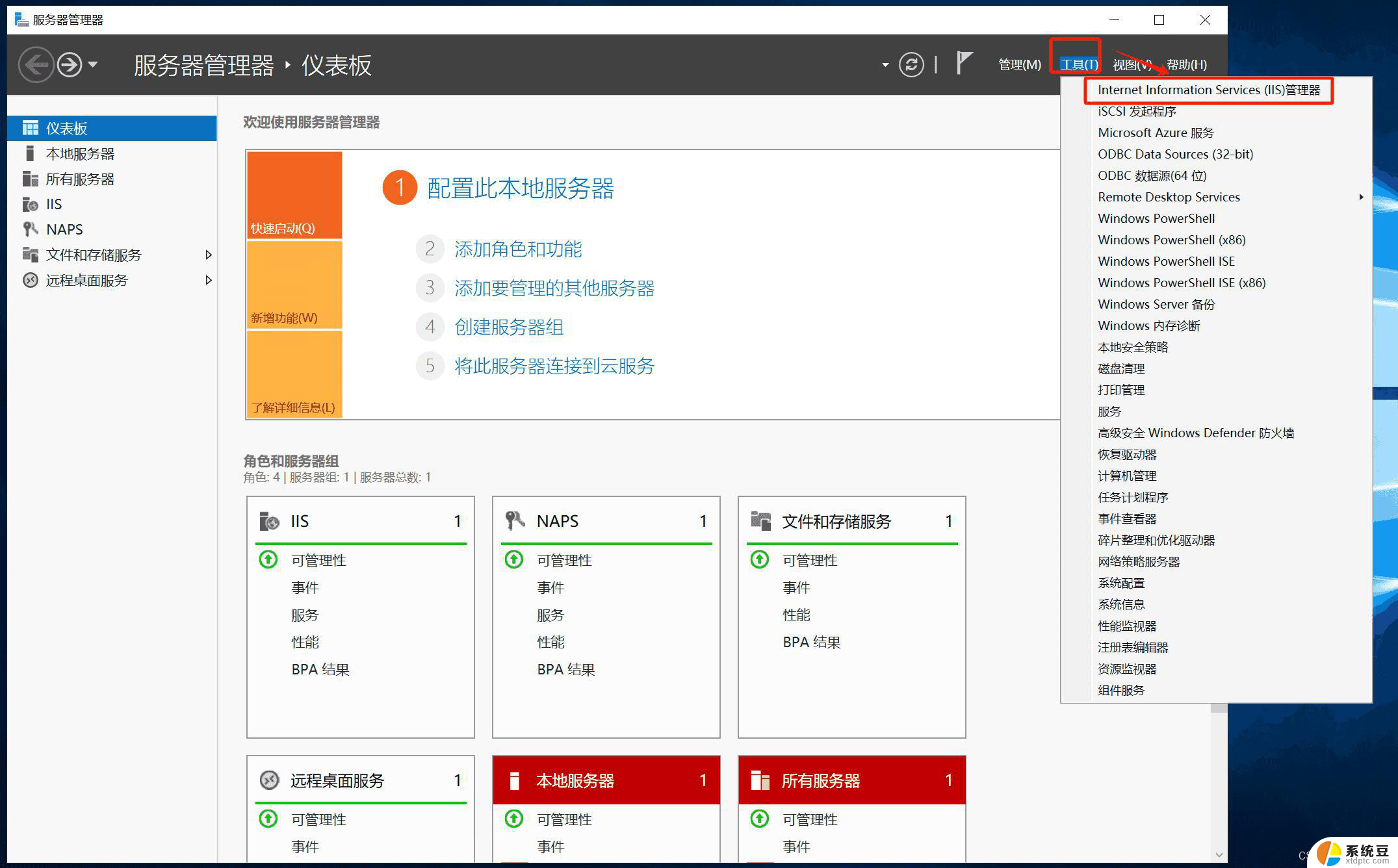Open the 帮助(H) menu
1398x868 pixels.
(1186, 64)
